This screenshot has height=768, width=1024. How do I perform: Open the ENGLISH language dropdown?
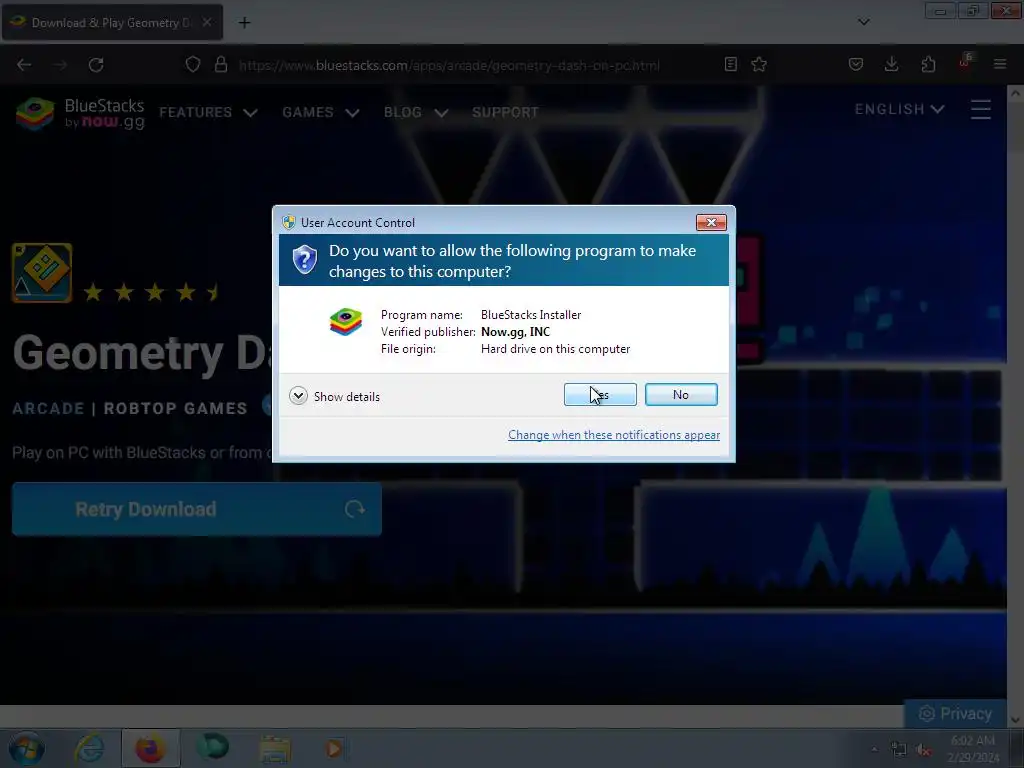pos(899,109)
